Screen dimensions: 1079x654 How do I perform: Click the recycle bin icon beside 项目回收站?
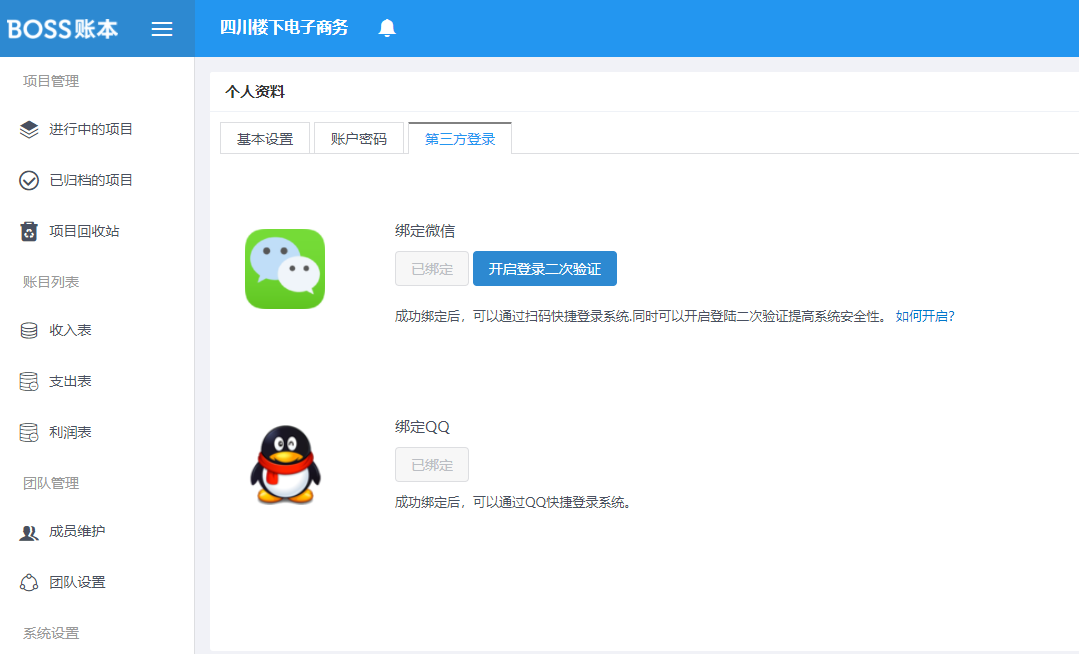tap(29, 231)
